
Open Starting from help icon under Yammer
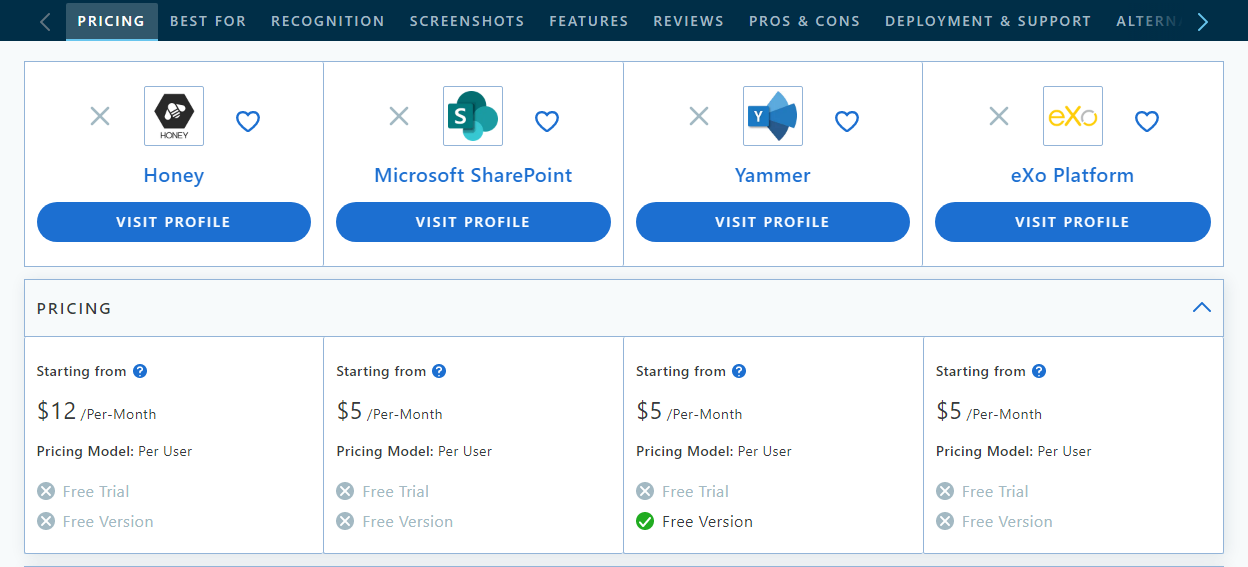tap(739, 371)
